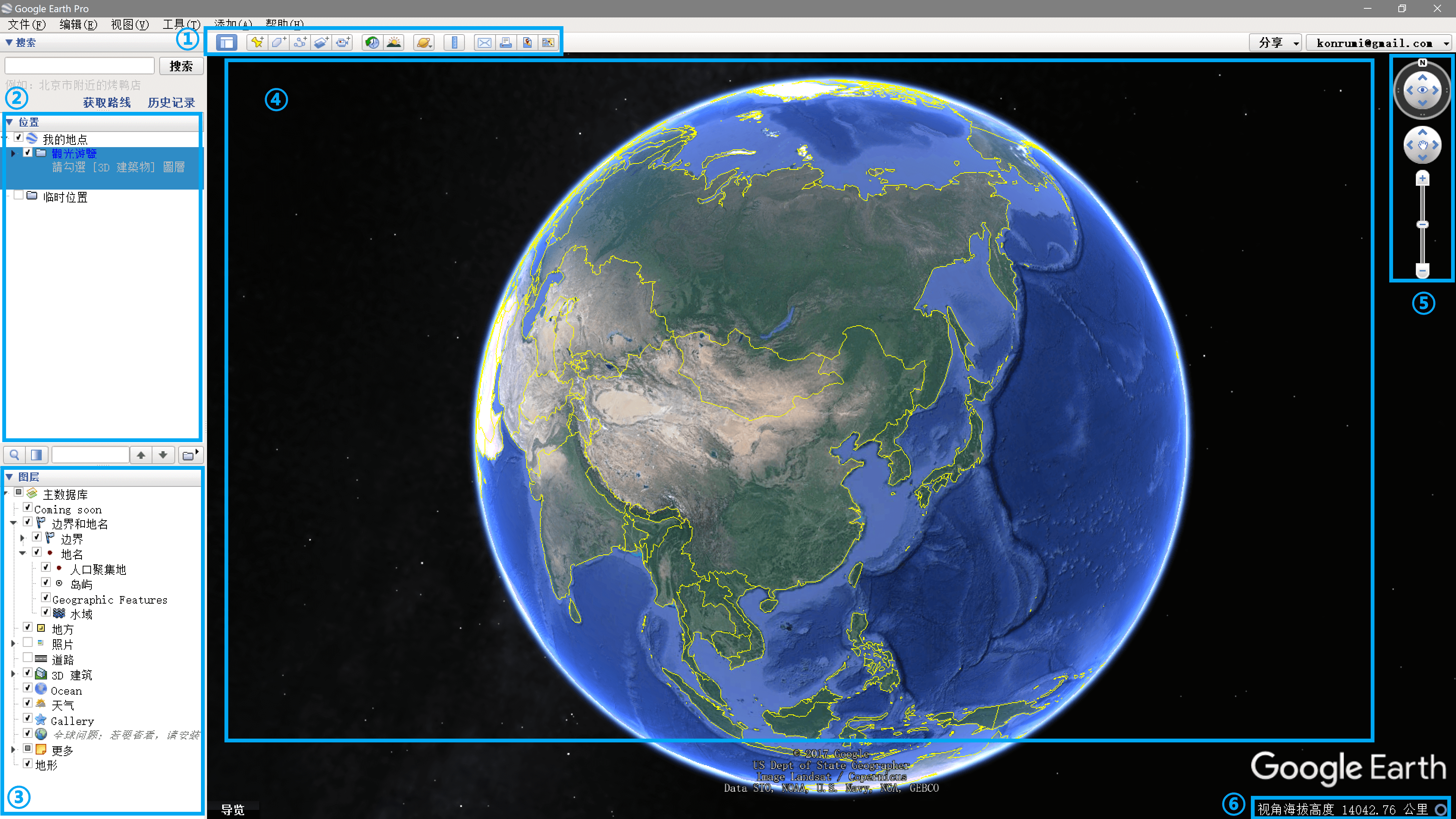This screenshot has height=819, width=1456.
Task: Uncheck the 3D 建筑 layer checkbox
Action: point(28,673)
